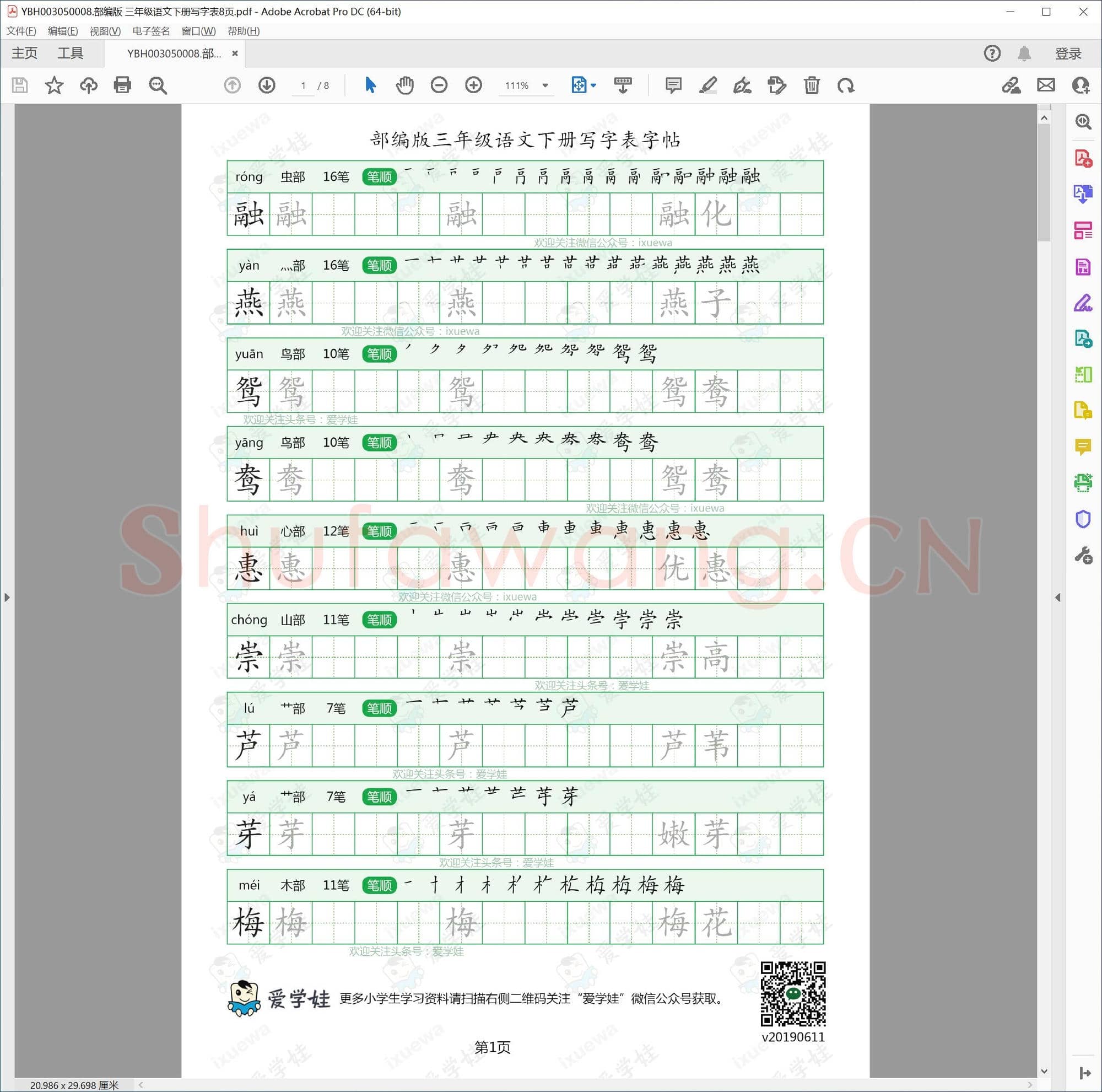Edit the page number field
The height and width of the screenshot is (1092, 1102).
click(303, 85)
